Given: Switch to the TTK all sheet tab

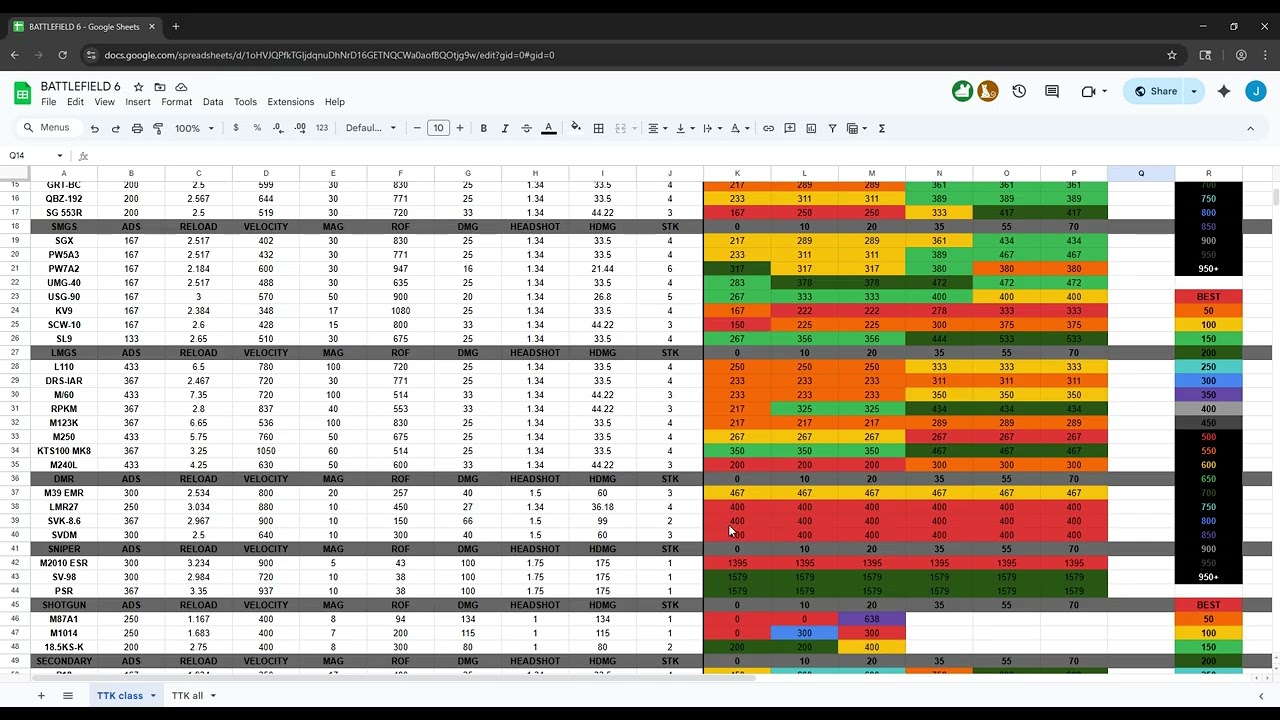Looking at the screenshot, I should (x=187, y=696).
